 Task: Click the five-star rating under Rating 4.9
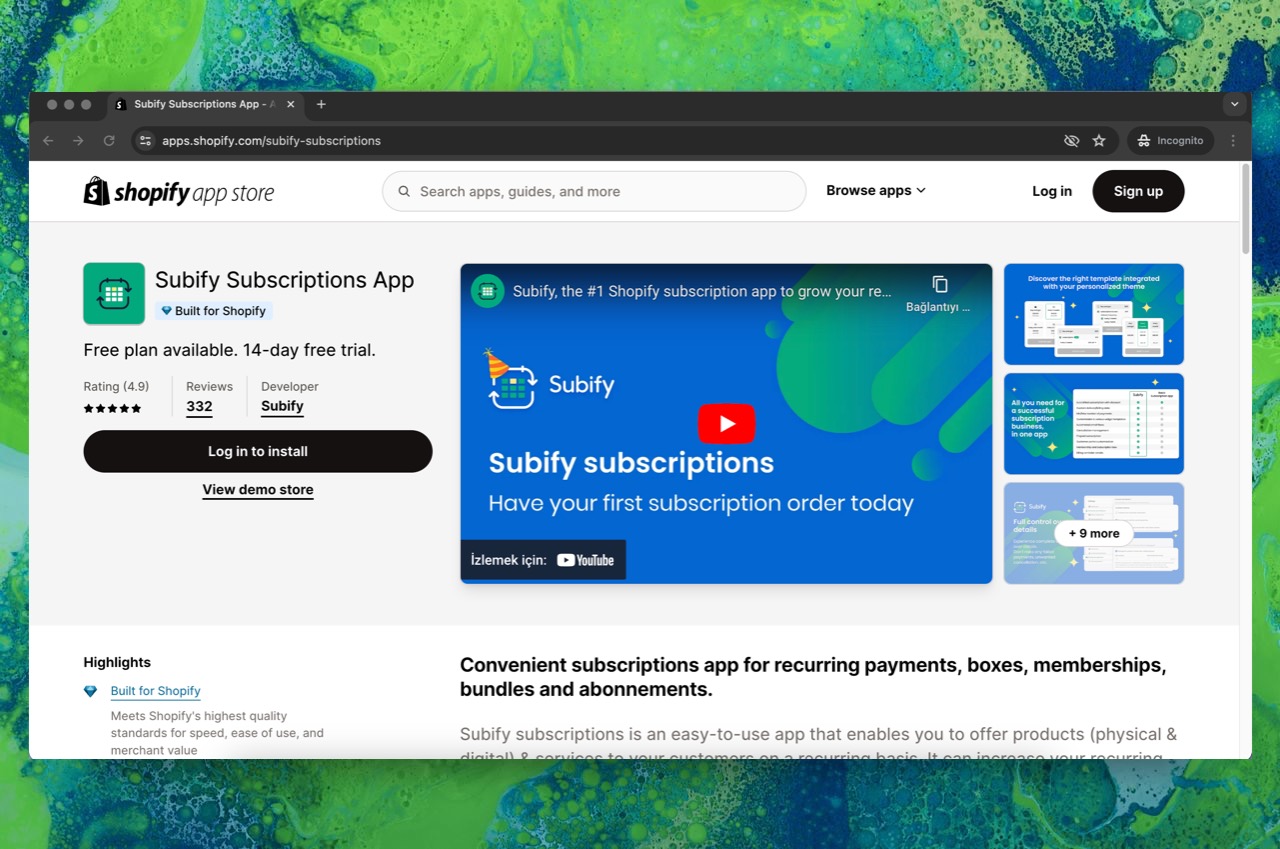pyautogui.click(x=112, y=408)
